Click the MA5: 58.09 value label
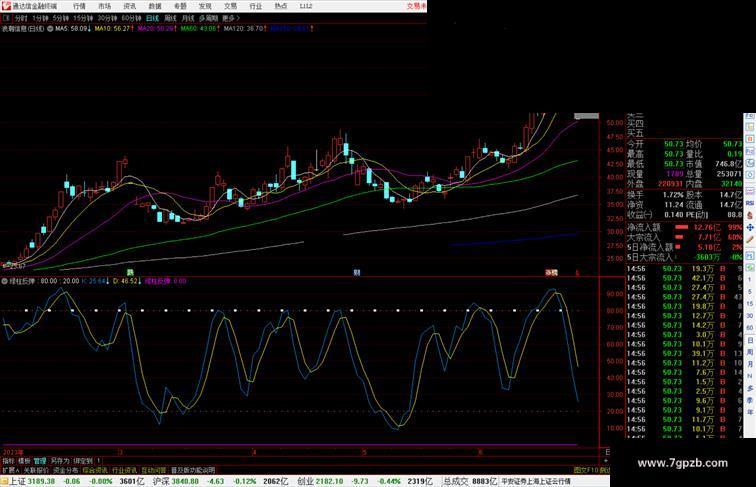The height and width of the screenshot is (487, 756). 73,29
